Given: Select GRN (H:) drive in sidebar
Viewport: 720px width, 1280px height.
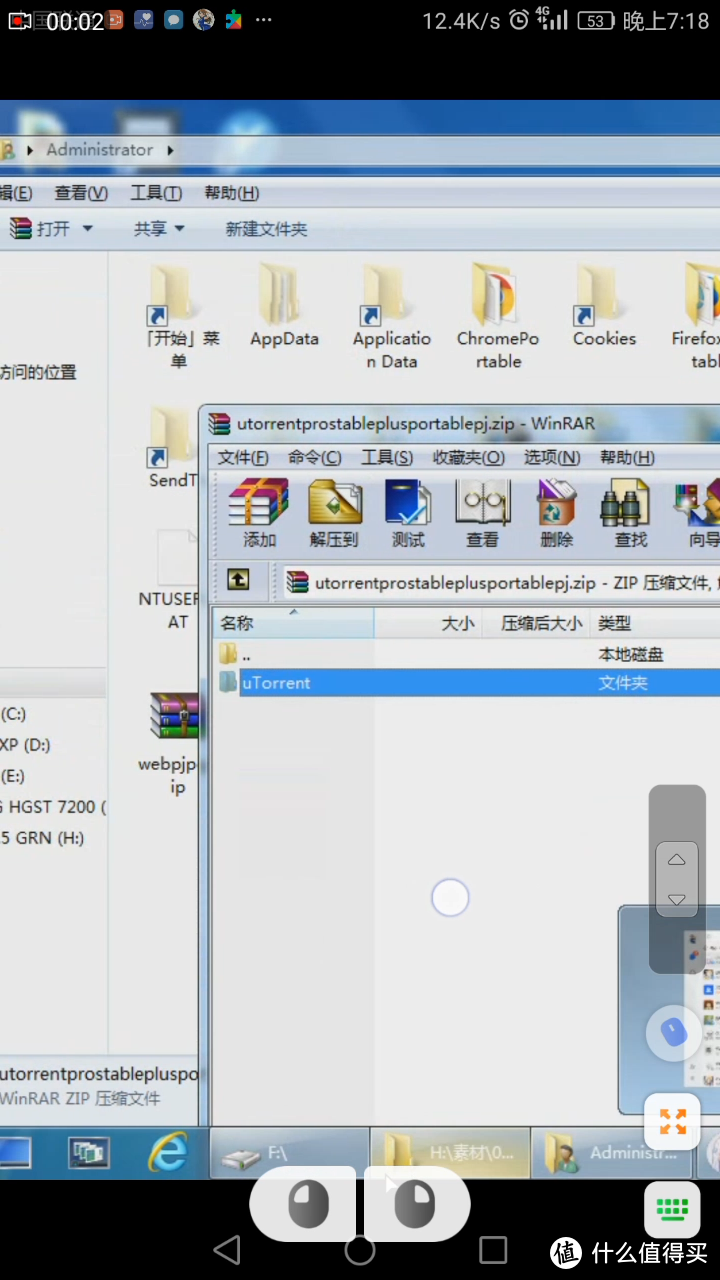Looking at the screenshot, I should (x=43, y=838).
